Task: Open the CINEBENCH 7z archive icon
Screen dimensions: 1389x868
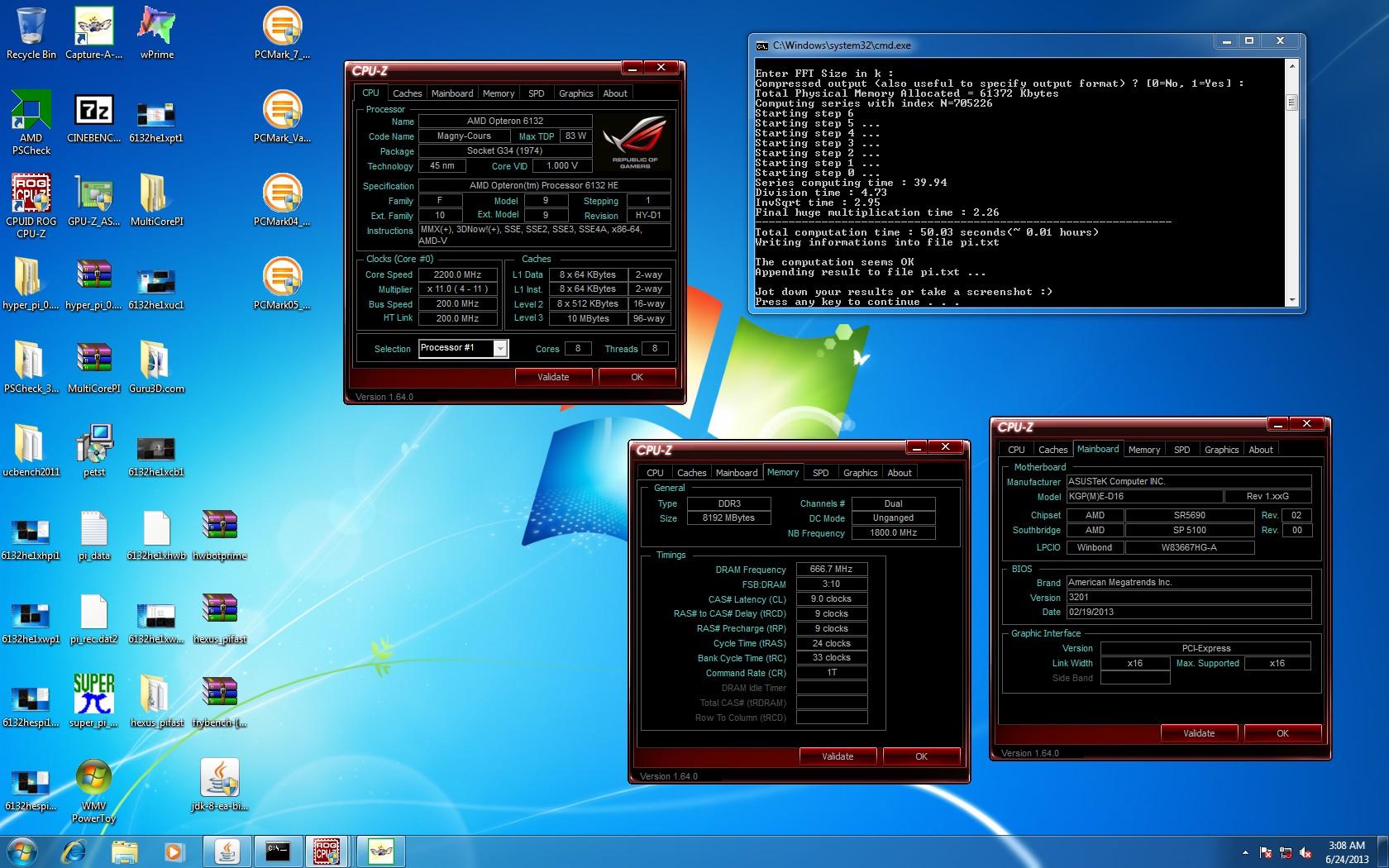Action: (x=94, y=117)
